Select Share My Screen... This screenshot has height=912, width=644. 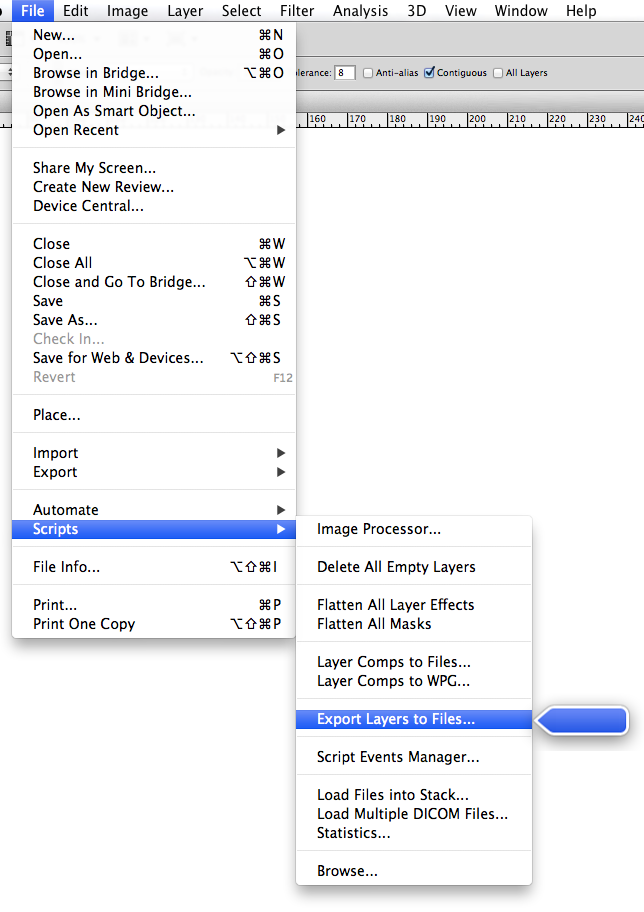[154, 168]
